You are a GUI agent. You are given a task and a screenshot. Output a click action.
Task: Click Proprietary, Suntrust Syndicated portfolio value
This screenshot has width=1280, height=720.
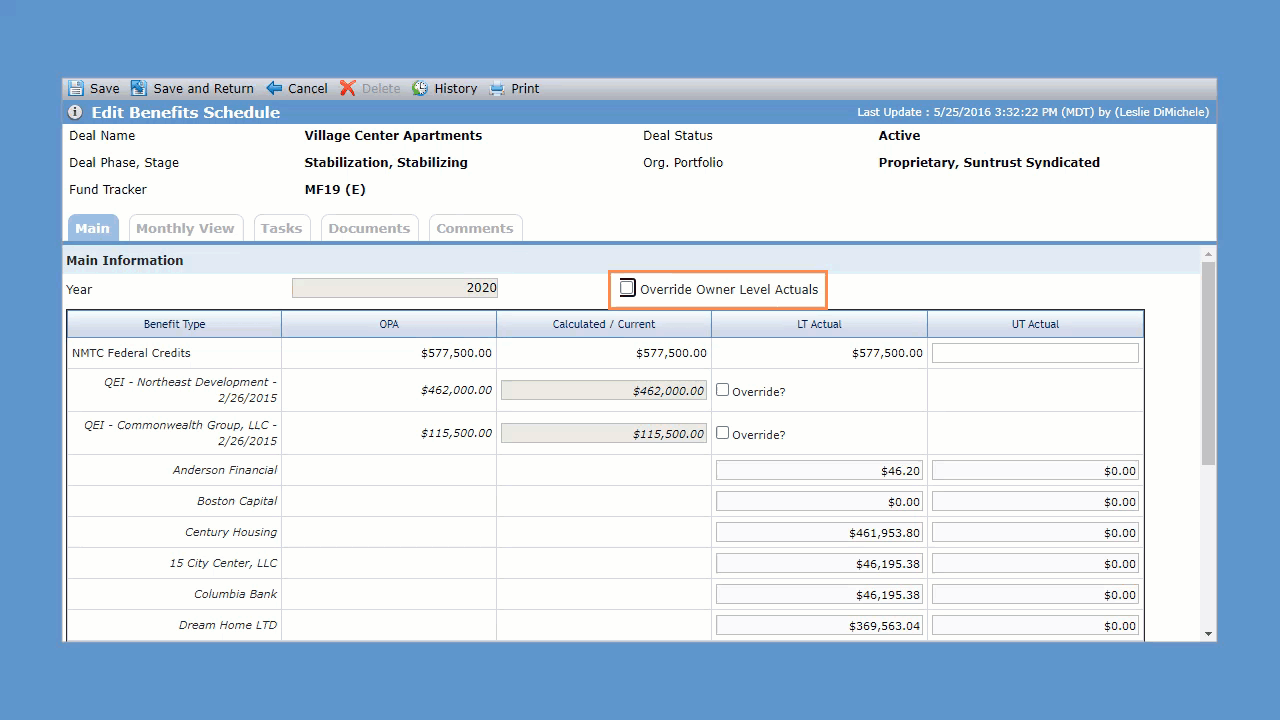(x=989, y=162)
